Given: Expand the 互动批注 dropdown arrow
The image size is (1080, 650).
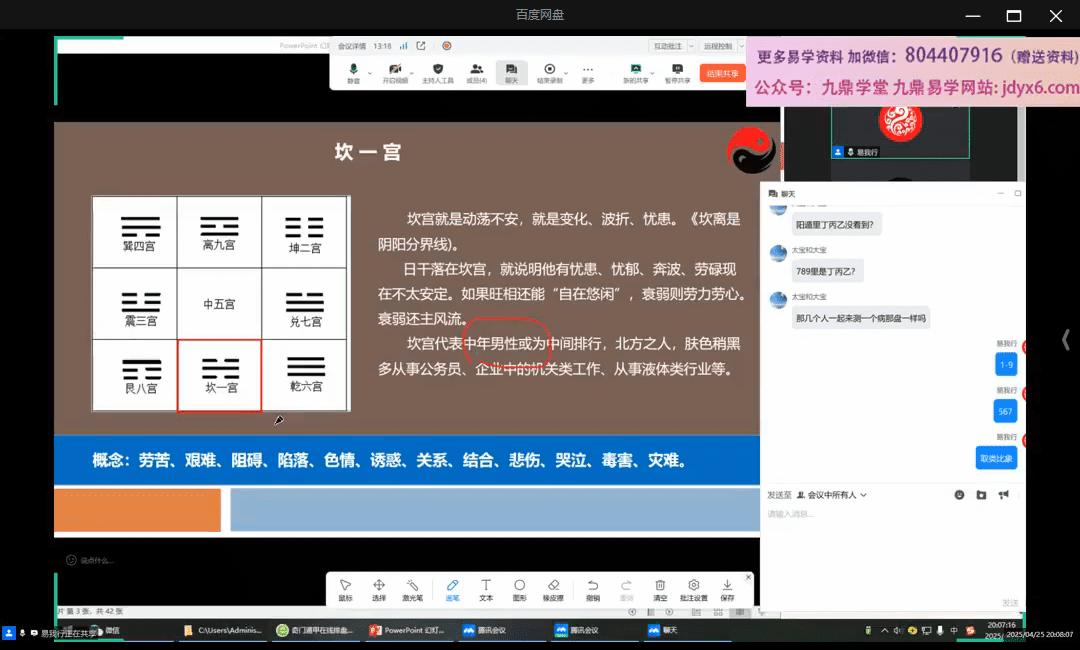Looking at the screenshot, I should coord(689,46).
